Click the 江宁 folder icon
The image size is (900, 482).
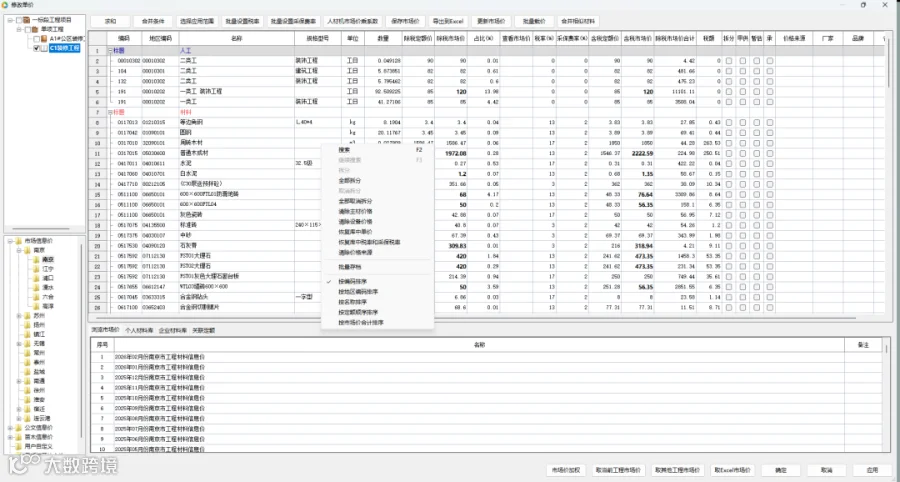pyautogui.click(x=36, y=269)
